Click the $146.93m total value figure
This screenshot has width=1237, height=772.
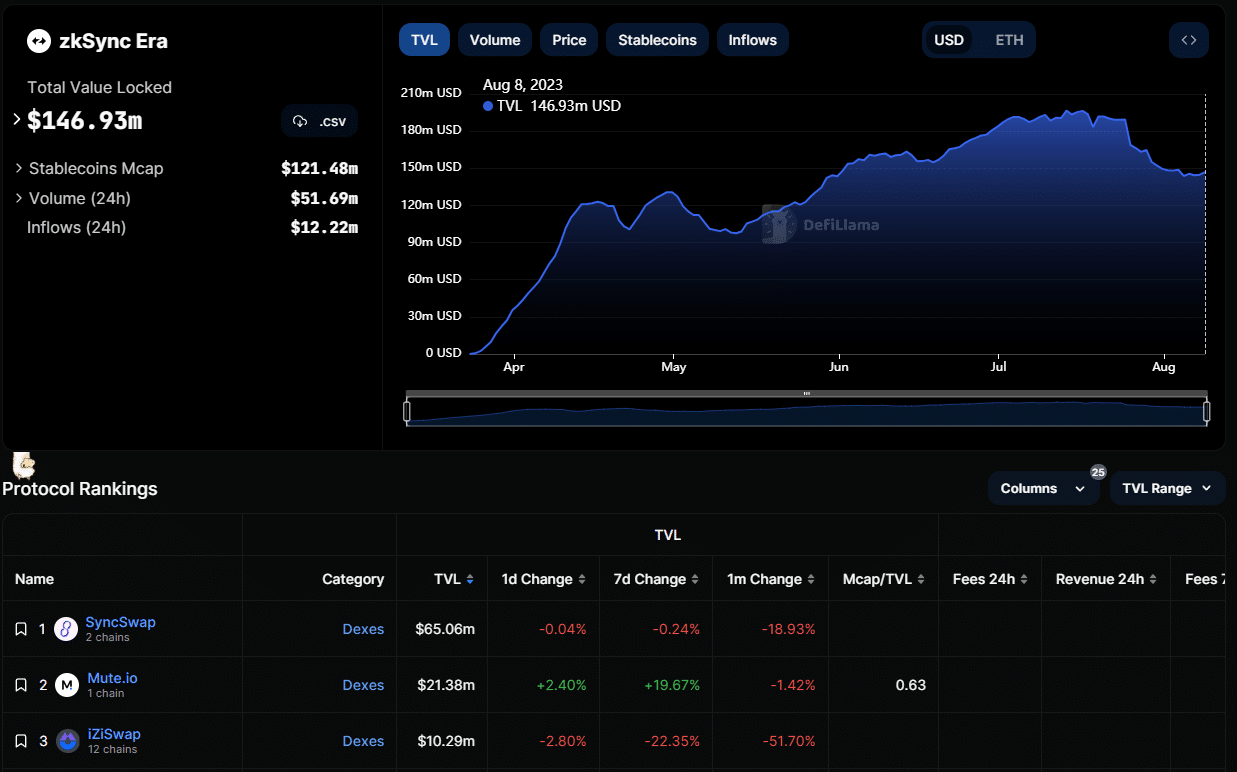tap(85, 121)
